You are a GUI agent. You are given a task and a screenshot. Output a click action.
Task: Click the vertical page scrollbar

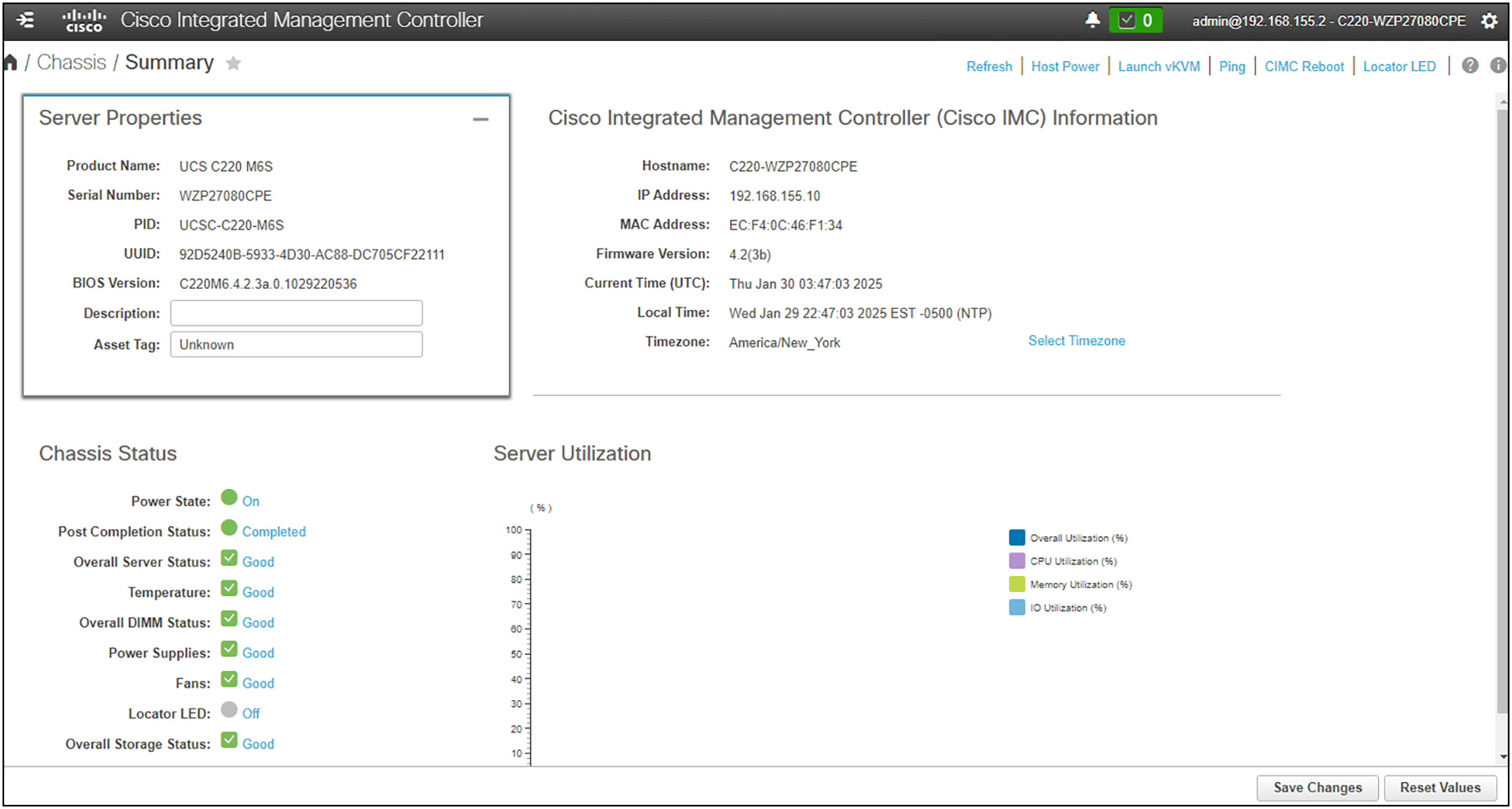pos(1502,410)
